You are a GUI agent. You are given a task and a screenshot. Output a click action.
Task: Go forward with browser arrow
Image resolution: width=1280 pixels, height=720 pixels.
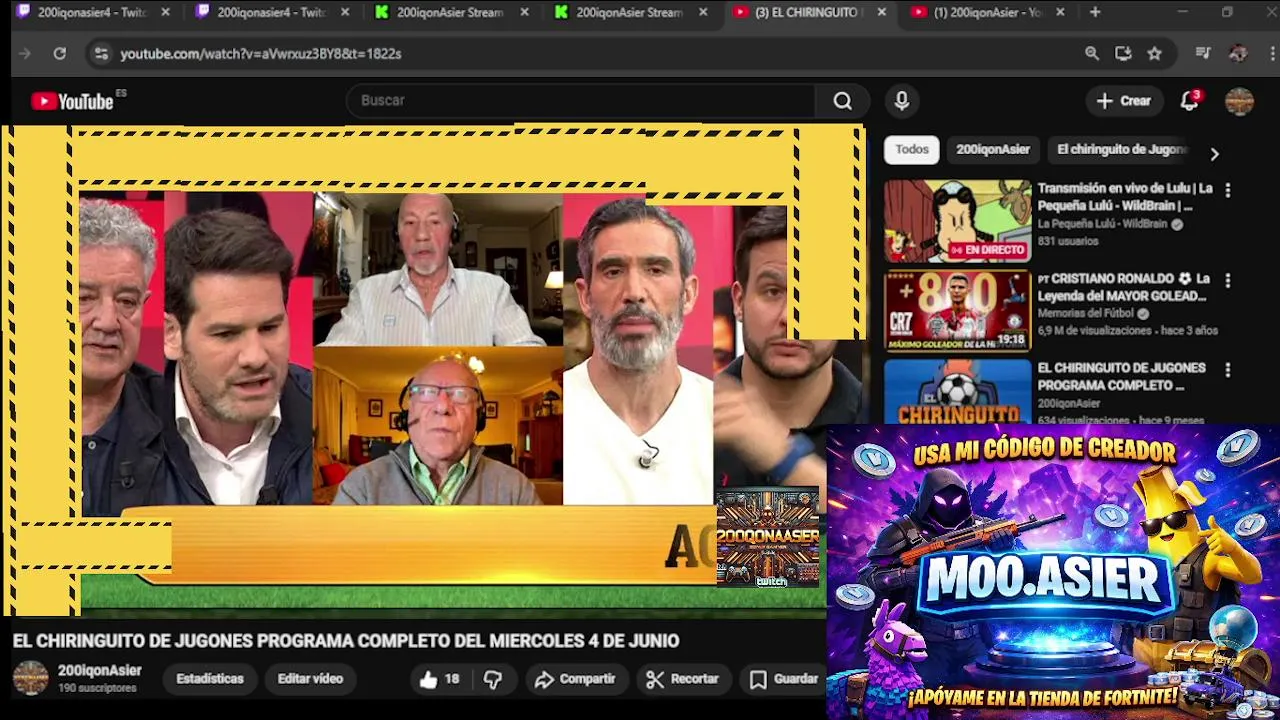point(25,53)
